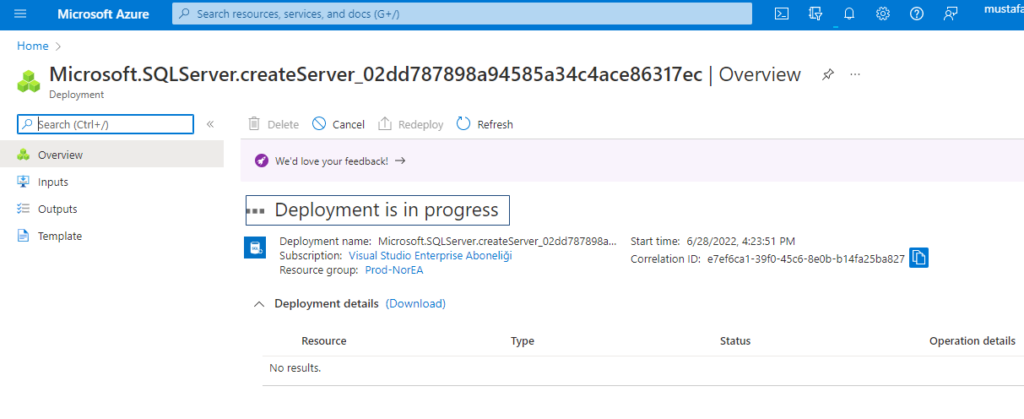Click the Microsoft Azure home title
This screenshot has width=1024, height=419.
[x=103, y=14]
